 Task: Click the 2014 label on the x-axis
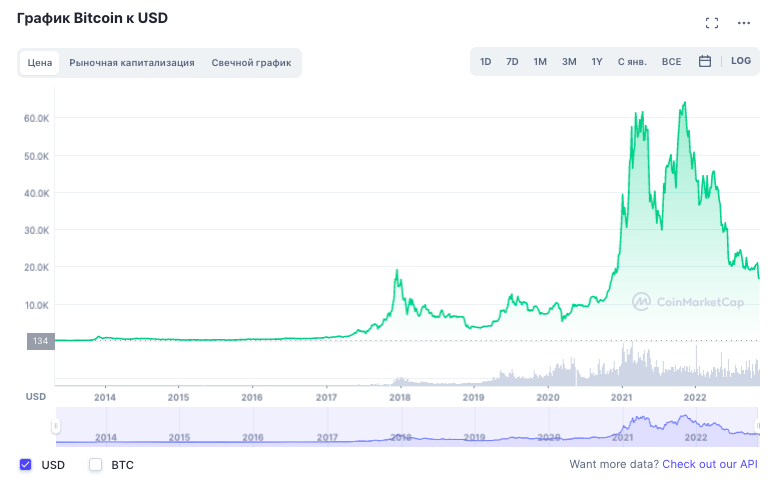point(105,397)
